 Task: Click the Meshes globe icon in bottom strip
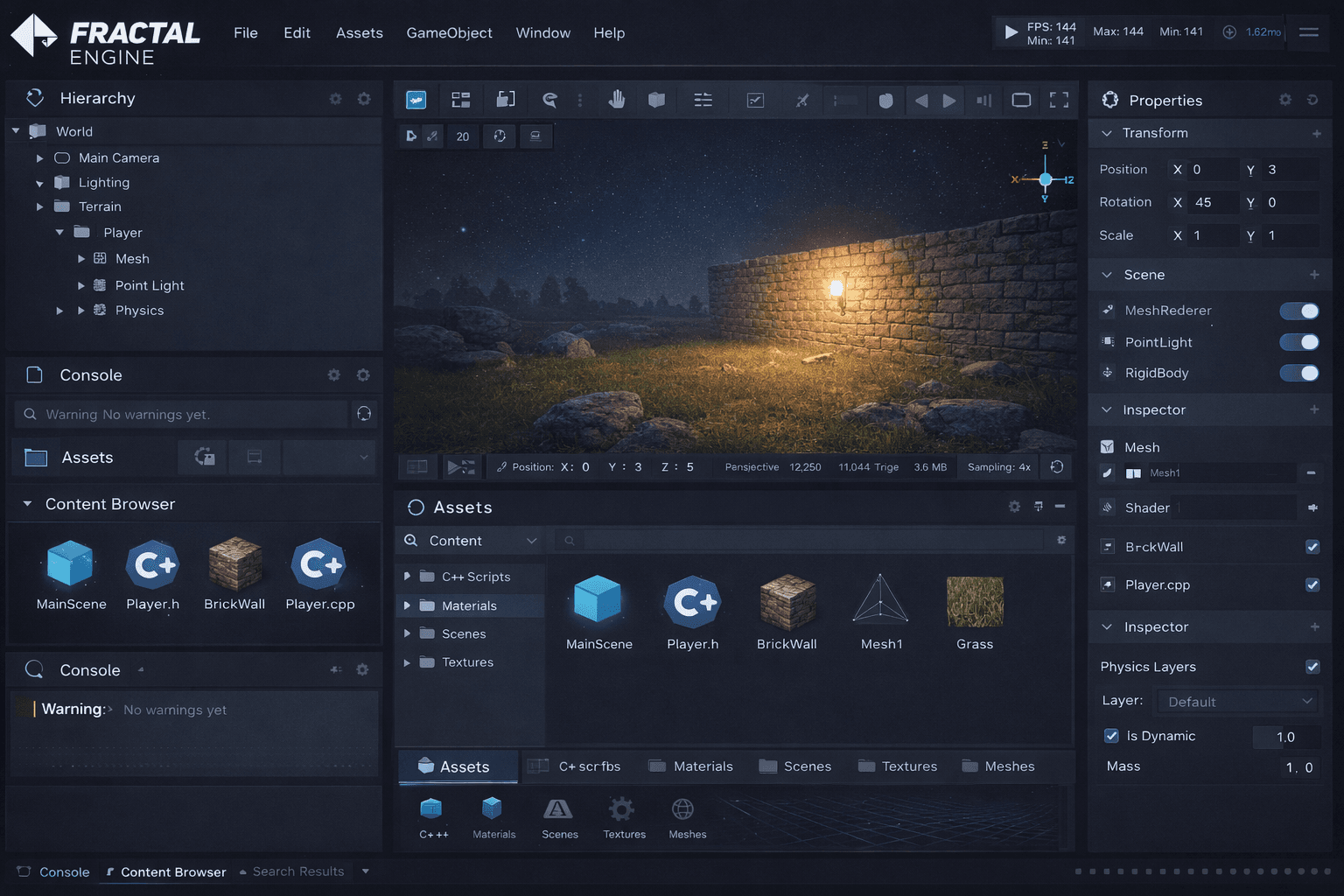682,809
